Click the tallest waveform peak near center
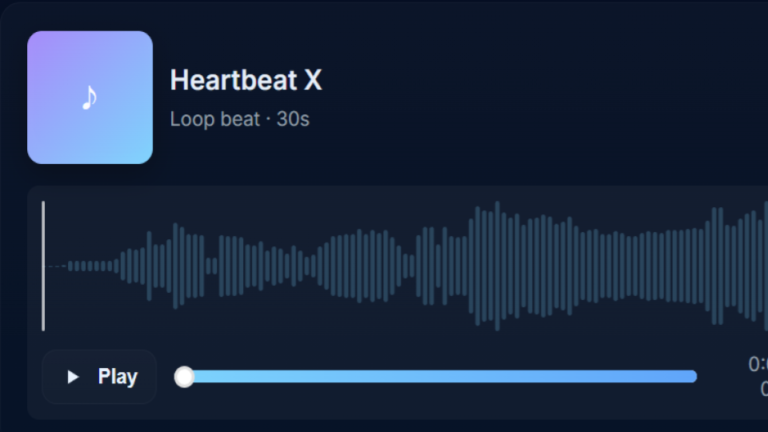 [x=497, y=266]
